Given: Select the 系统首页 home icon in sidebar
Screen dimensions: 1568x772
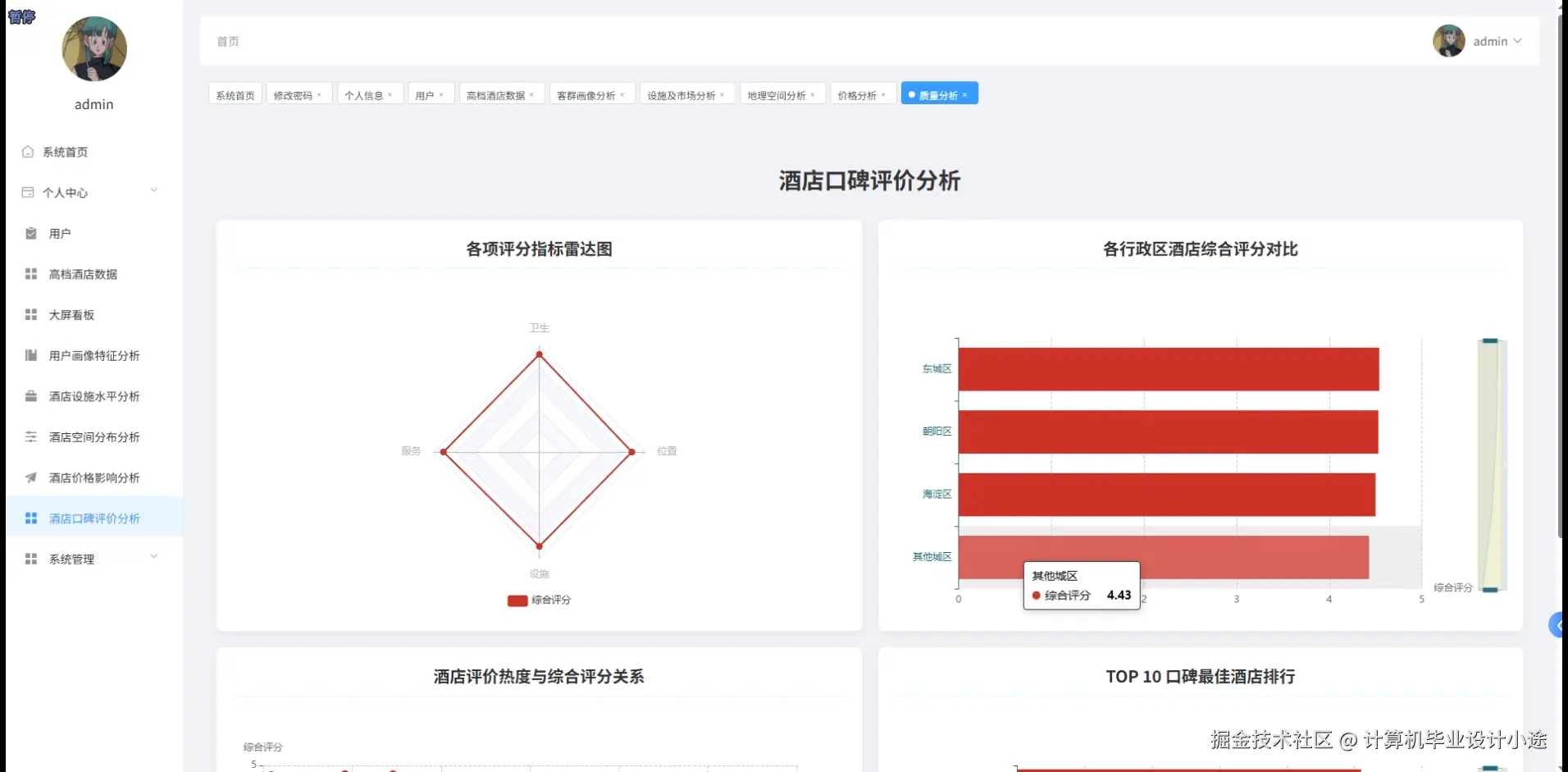Looking at the screenshot, I should click(x=28, y=152).
